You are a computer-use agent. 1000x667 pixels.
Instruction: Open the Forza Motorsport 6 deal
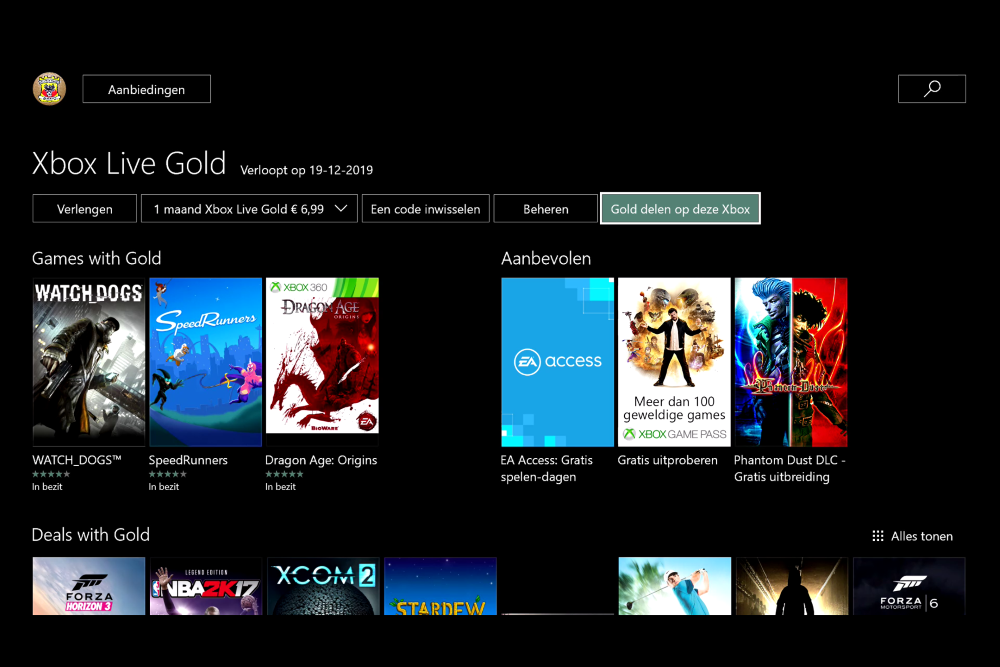point(909,586)
